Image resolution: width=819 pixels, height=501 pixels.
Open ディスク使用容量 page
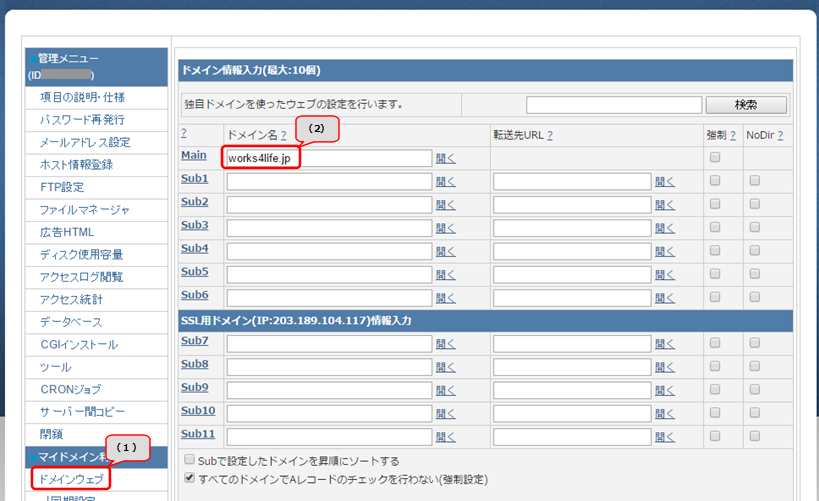click(81, 254)
